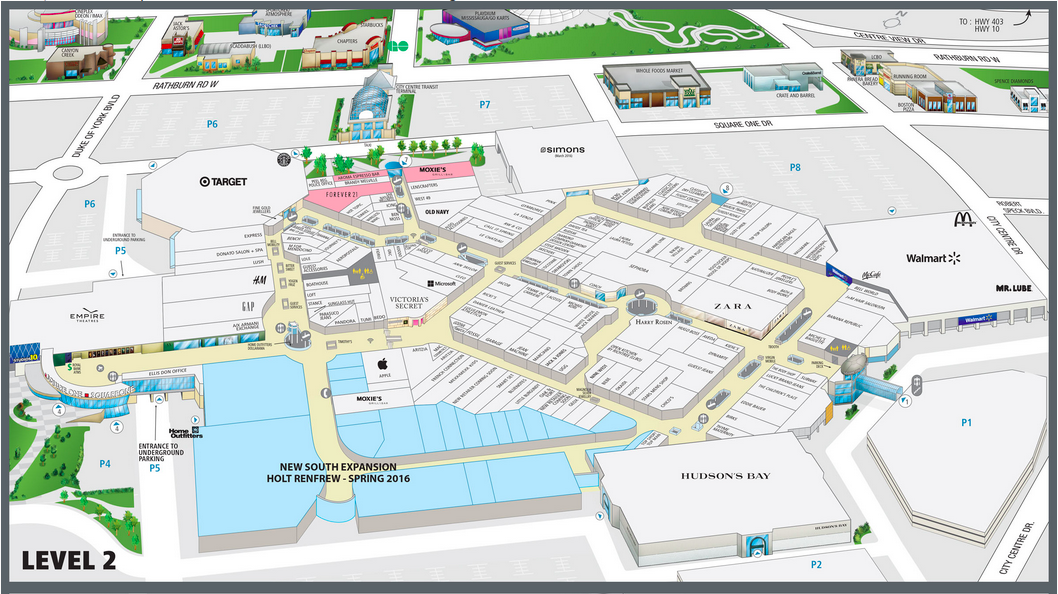
Task: Click the Empire Theatres logo
Action: click(88, 316)
